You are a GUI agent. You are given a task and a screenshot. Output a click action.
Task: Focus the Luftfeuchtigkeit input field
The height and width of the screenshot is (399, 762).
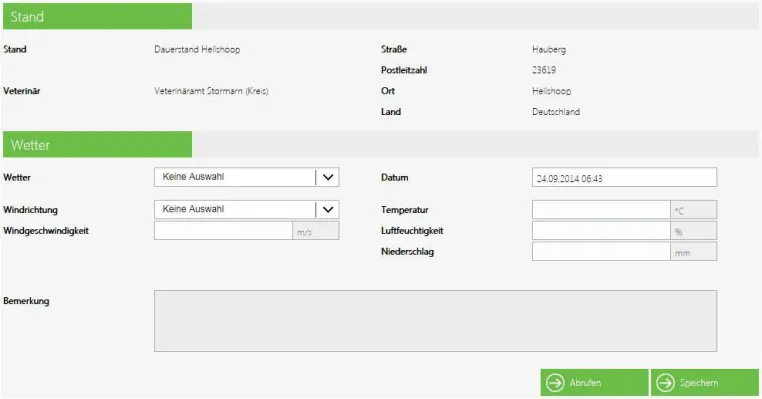(601, 231)
